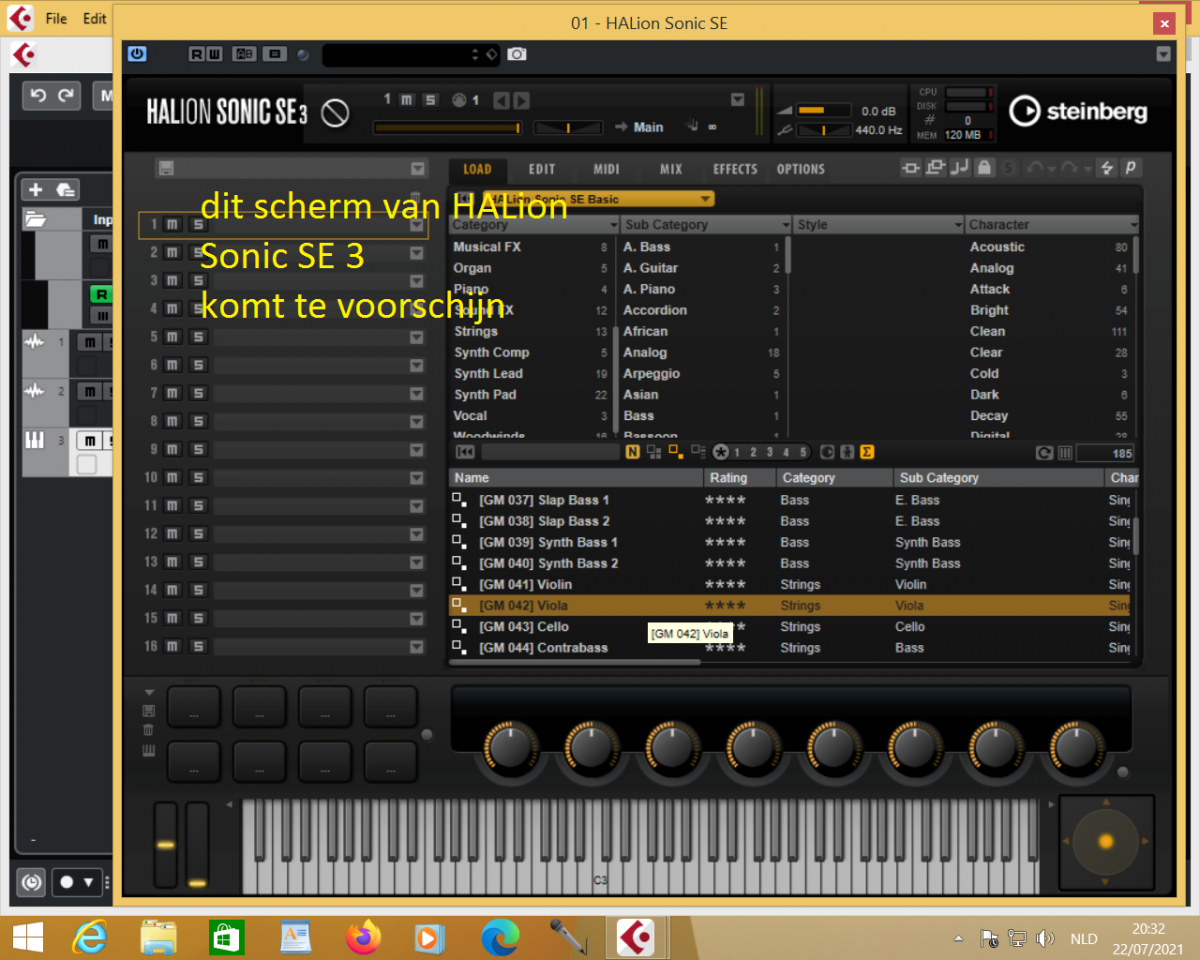Click the results refresh icon near count 185
Screen dimensions: 1200x960
click(x=1044, y=453)
